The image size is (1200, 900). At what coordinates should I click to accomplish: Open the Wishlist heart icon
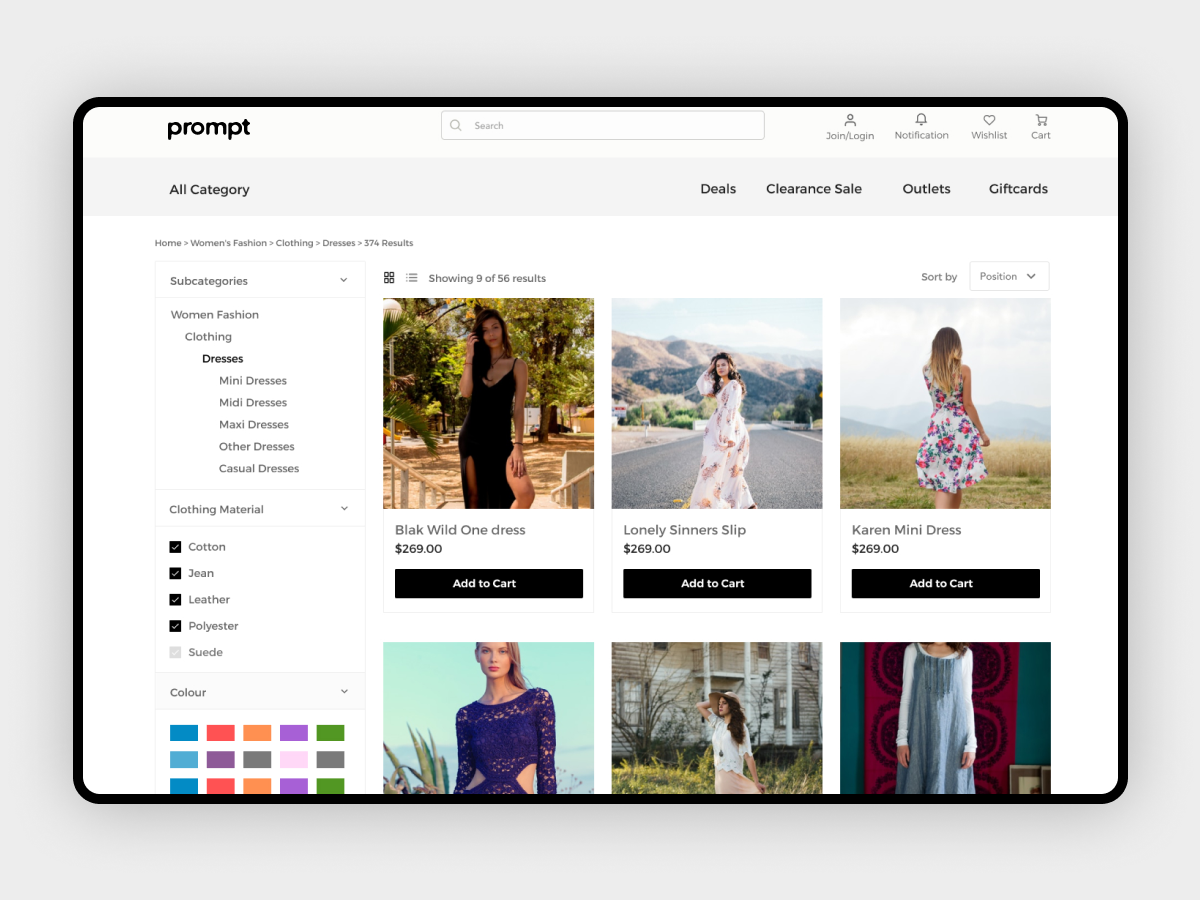click(989, 120)
